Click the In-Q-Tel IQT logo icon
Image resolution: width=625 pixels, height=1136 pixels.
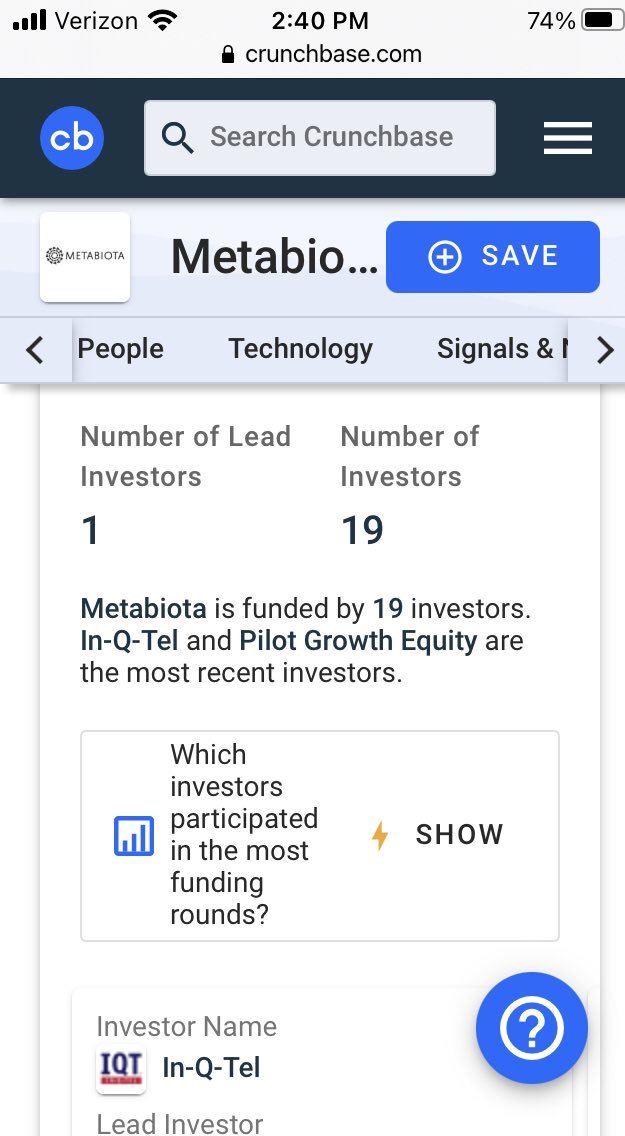tap(120, 1068)
